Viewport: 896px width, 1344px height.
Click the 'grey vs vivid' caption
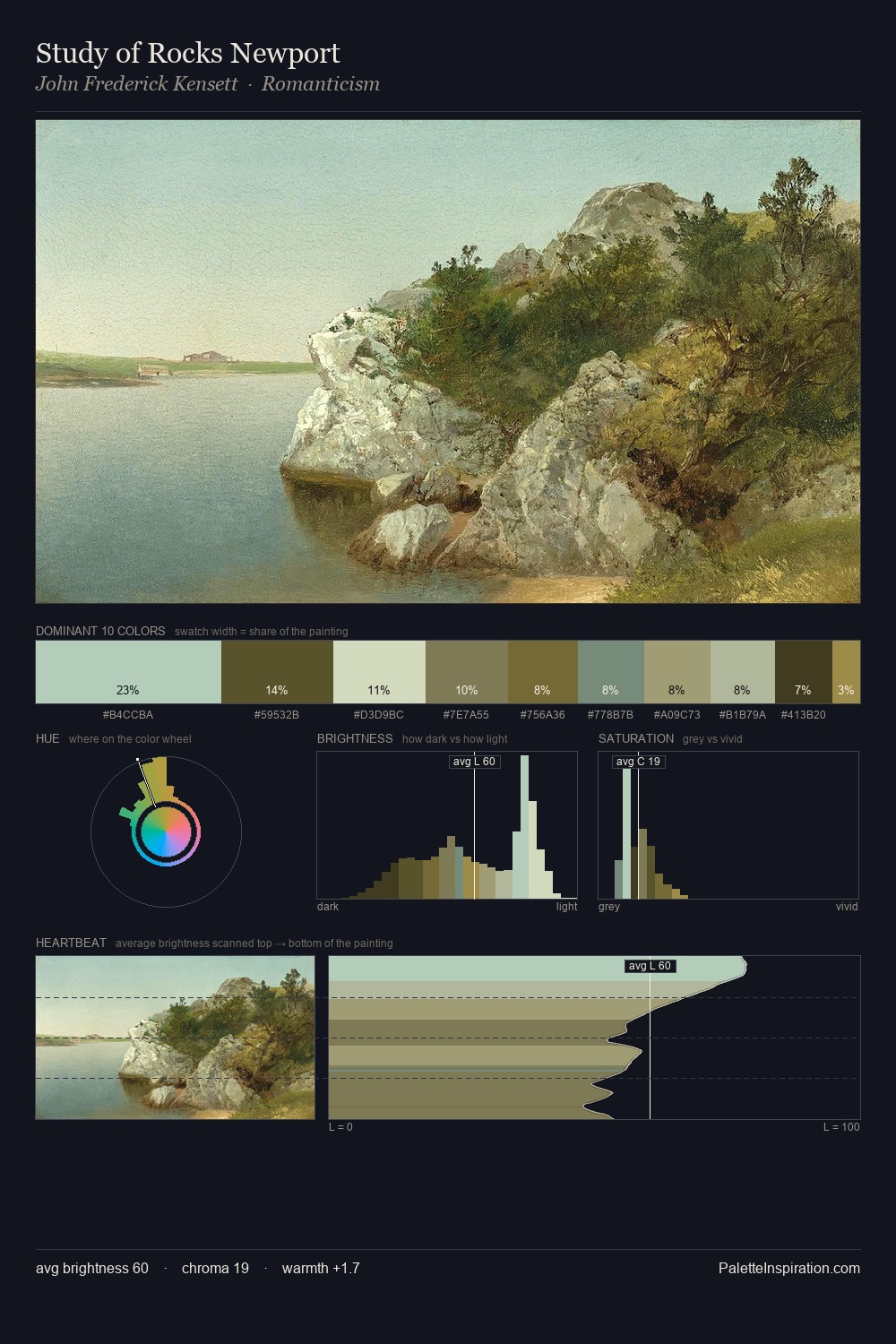click(x=712, y=739)
